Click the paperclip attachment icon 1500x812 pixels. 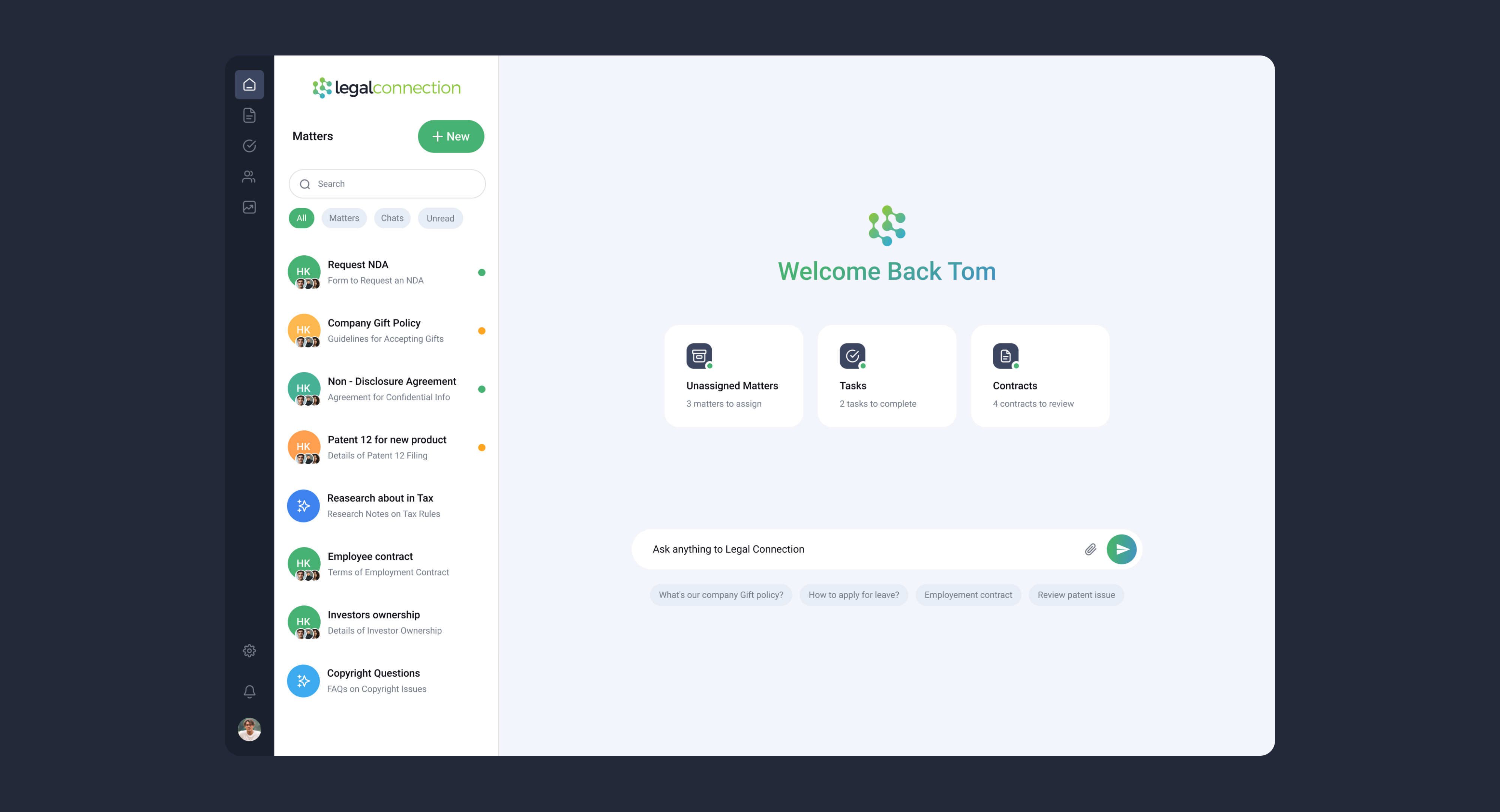1090,550
